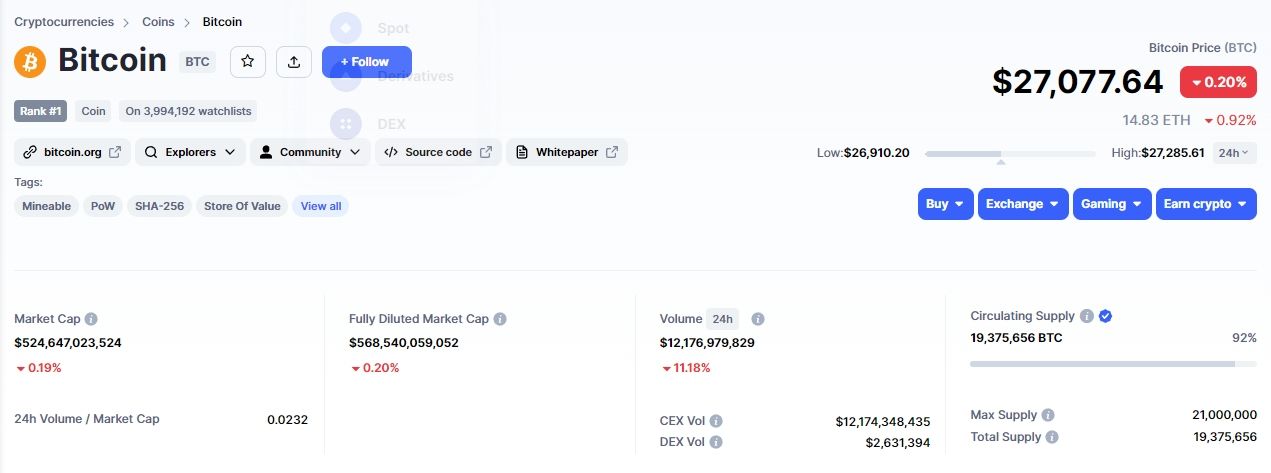The image size is (1271, 473).
Task: Click the Max Supply value 21,000,000
Action: tap(1225, 415)
